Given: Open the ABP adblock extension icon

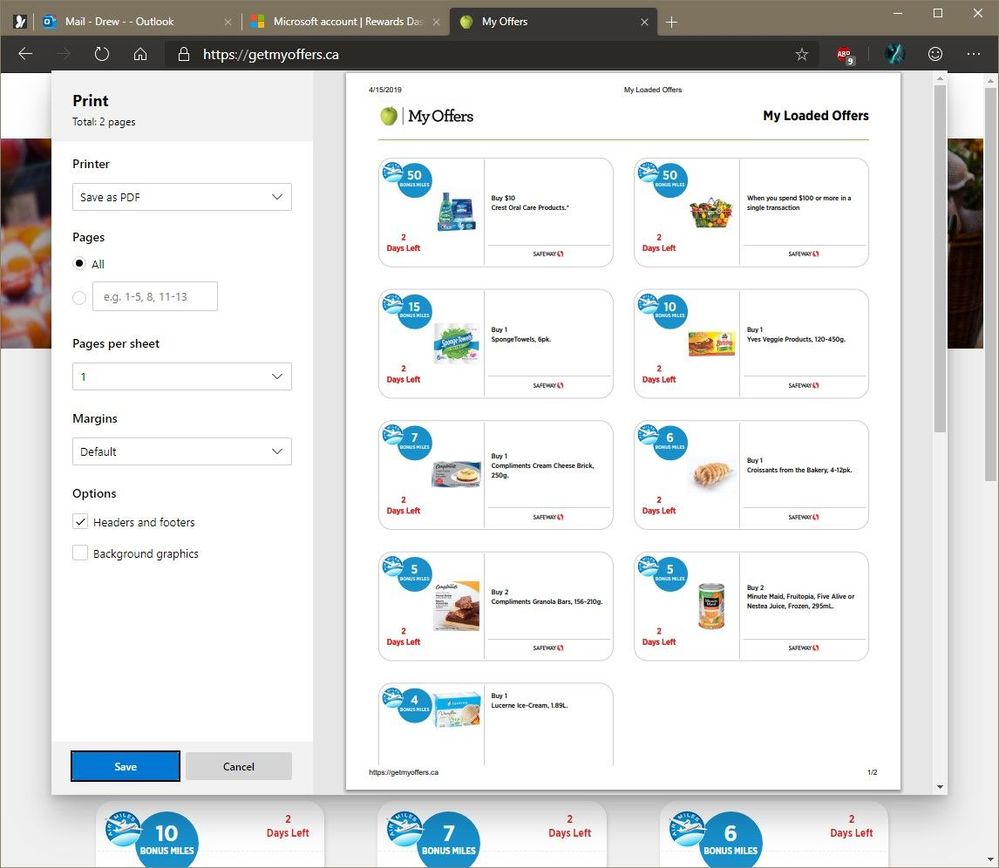Looking at the screenshot, I should (845, 55).
